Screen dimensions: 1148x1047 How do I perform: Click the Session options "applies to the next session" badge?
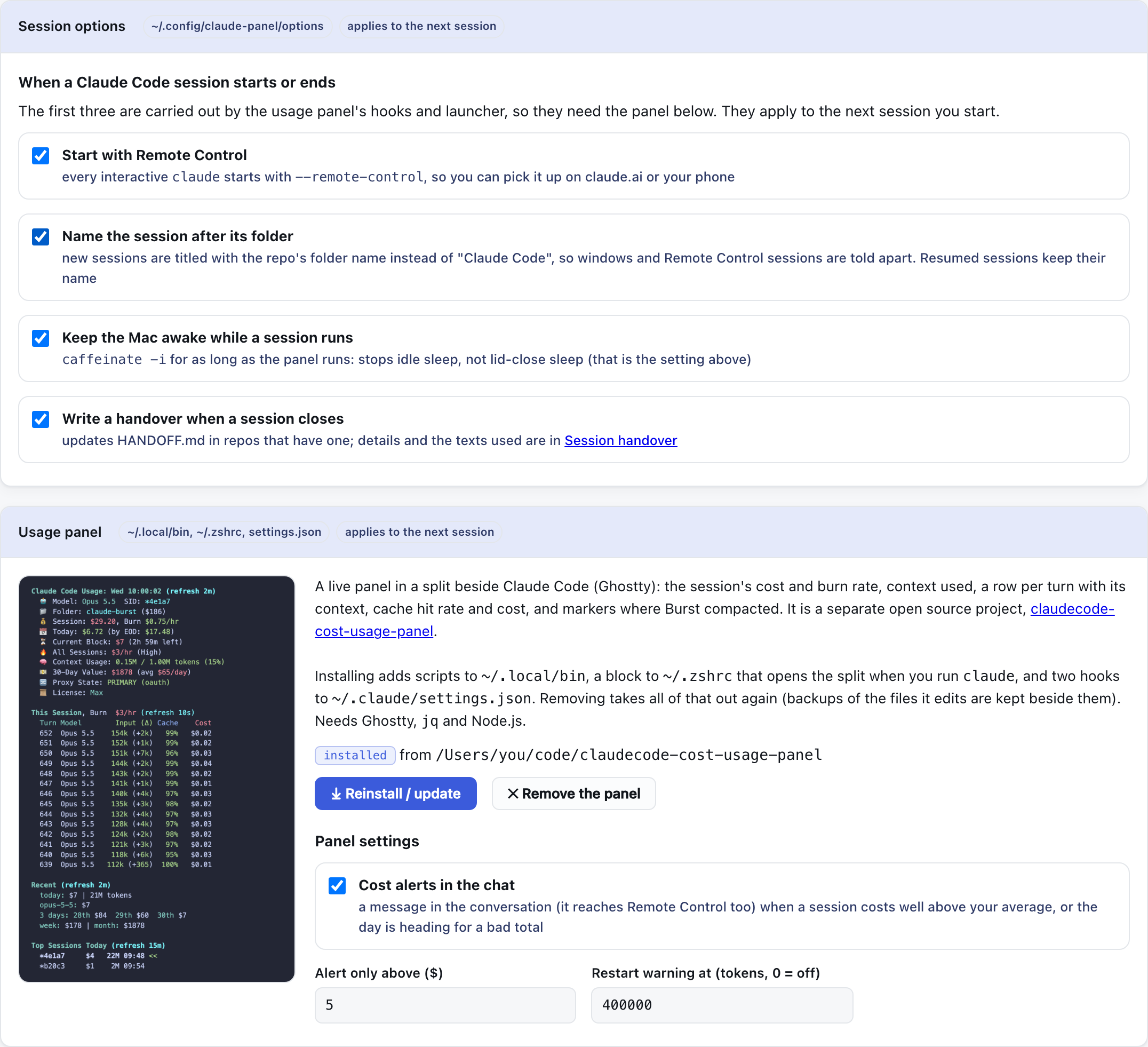pyautogui.click(x=421, y=26)
